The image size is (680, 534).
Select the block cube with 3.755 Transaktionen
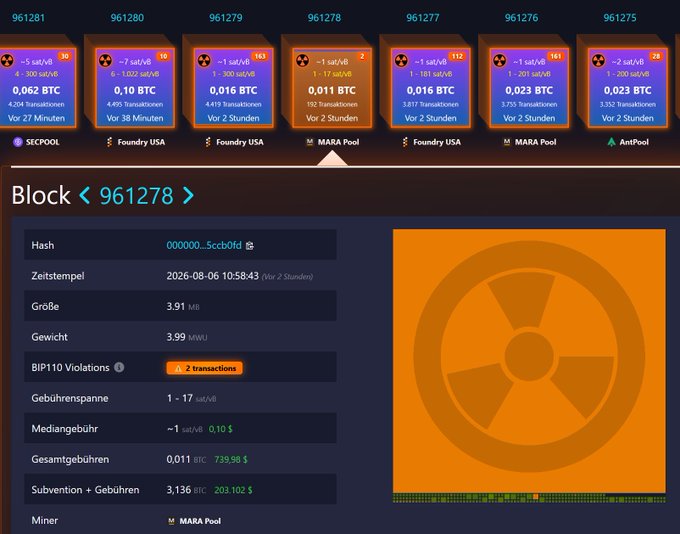pos(529,88)
